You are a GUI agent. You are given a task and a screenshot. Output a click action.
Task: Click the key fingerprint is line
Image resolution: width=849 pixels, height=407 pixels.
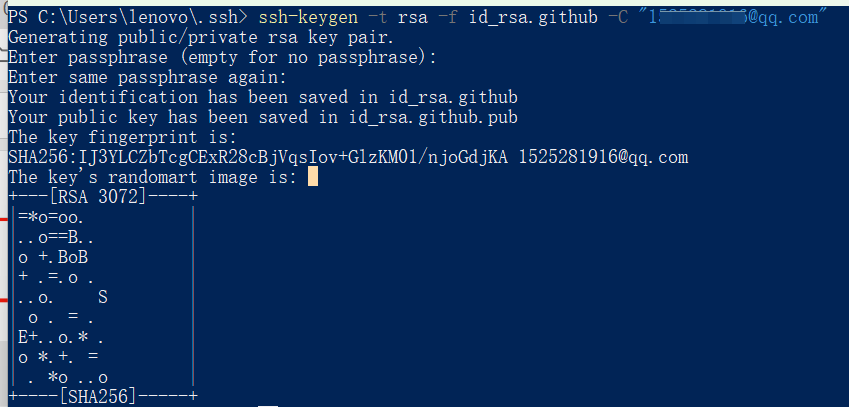(x=122, y=137)
